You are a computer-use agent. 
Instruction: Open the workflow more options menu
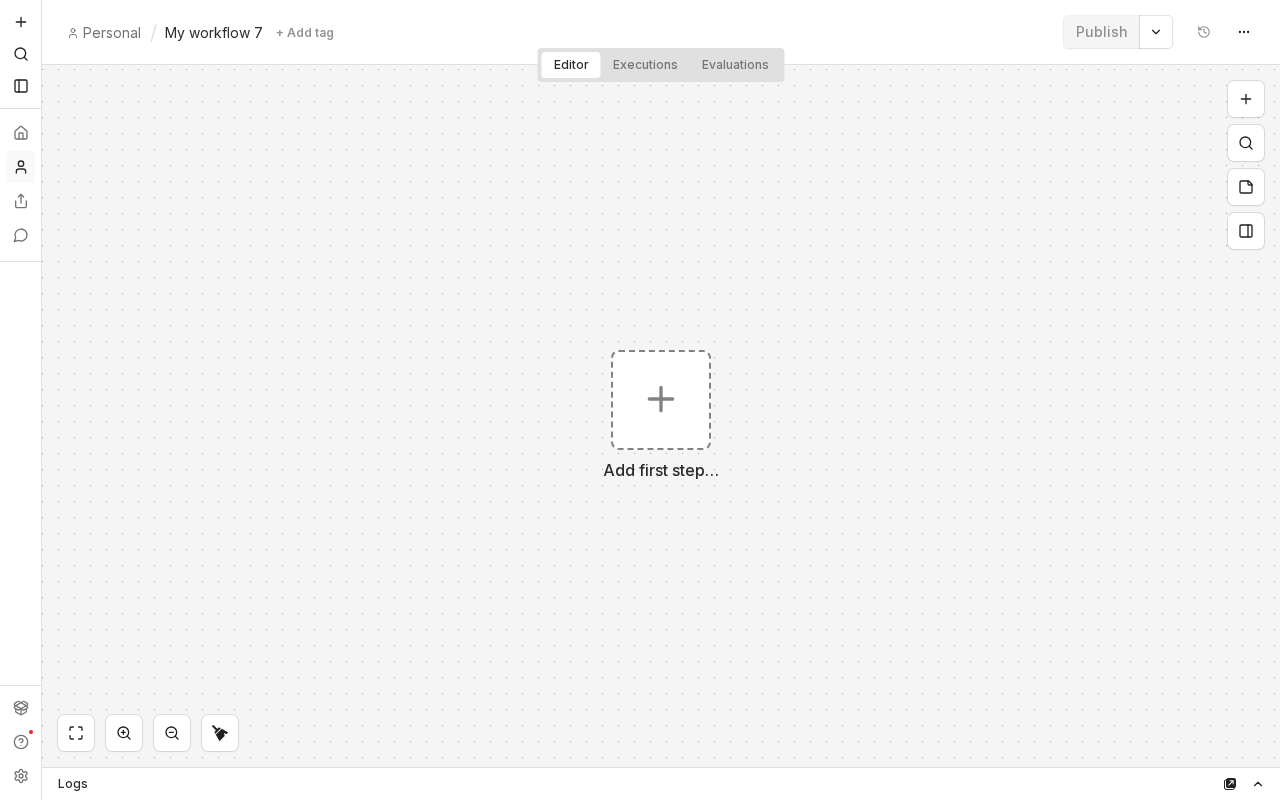click(1244, 32)
